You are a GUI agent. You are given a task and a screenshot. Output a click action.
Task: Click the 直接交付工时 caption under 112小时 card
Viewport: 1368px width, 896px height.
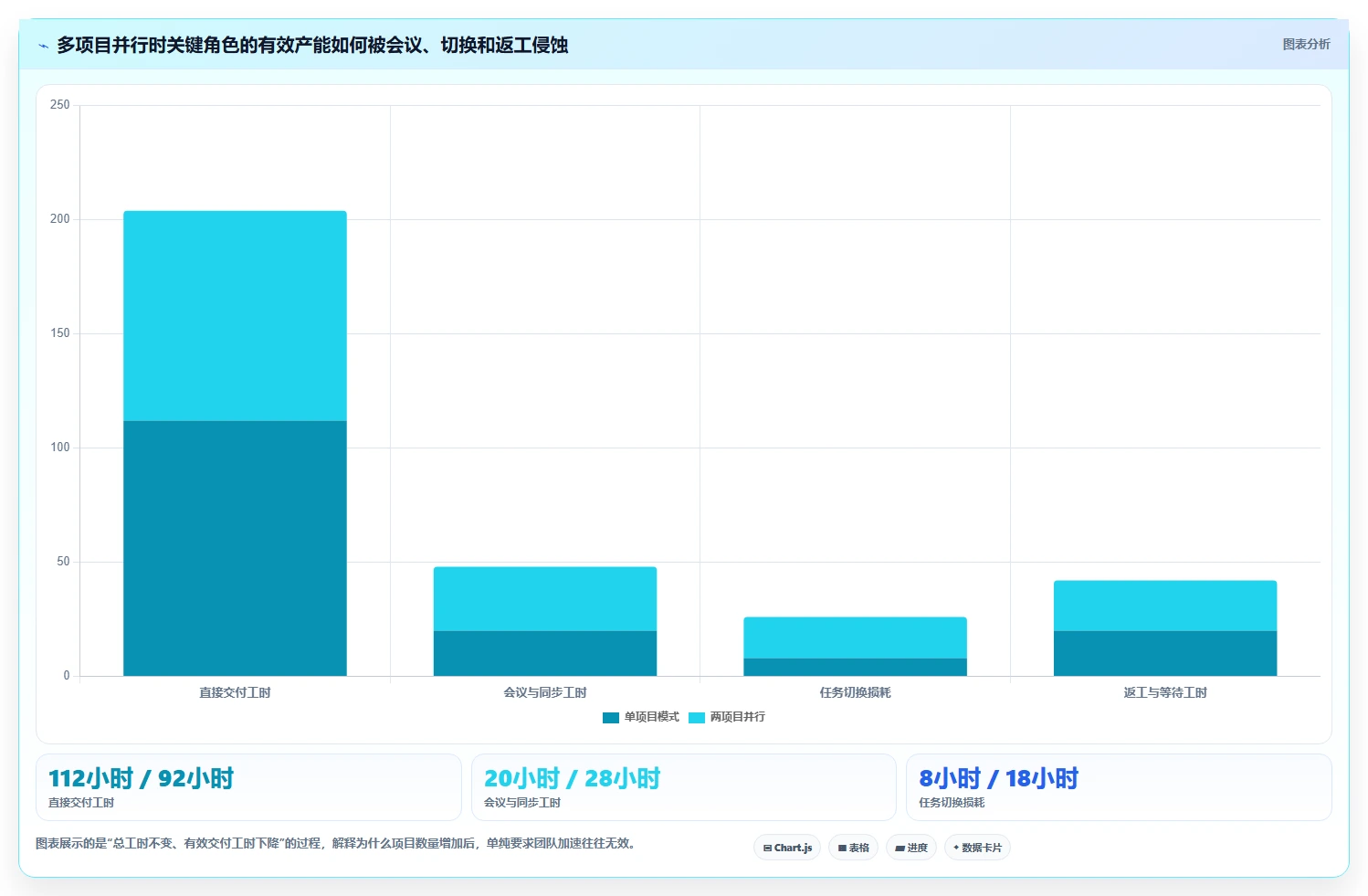tap(81, 803)
